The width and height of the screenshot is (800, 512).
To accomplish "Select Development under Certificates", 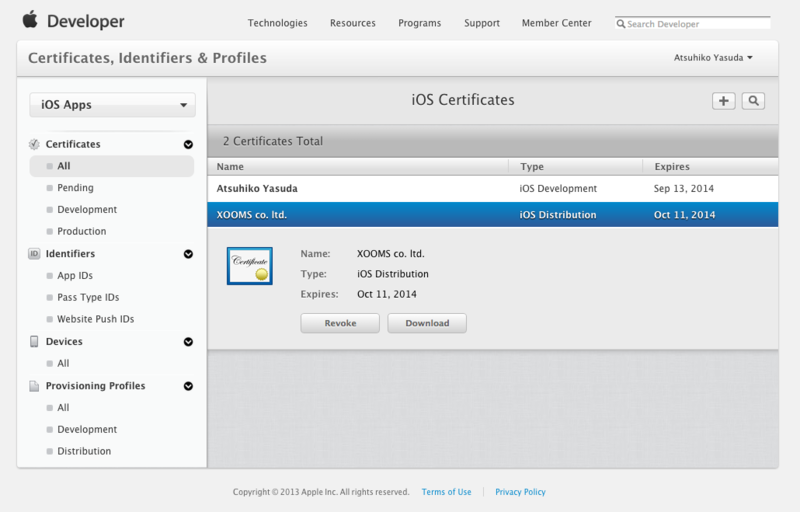I will [87, 210].
